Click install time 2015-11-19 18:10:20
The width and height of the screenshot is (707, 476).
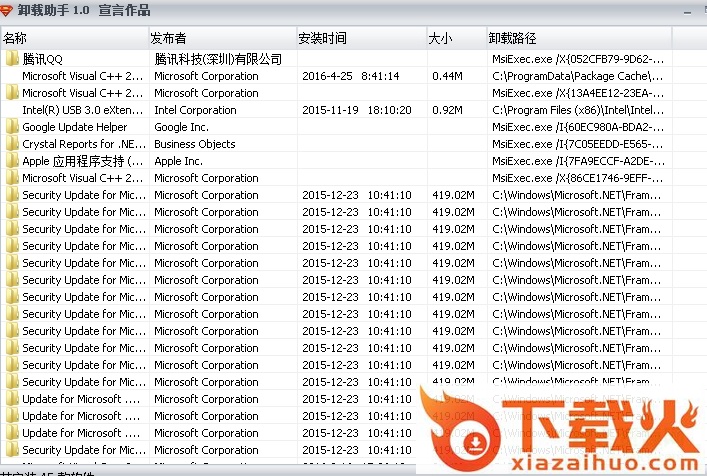point(357,110)
